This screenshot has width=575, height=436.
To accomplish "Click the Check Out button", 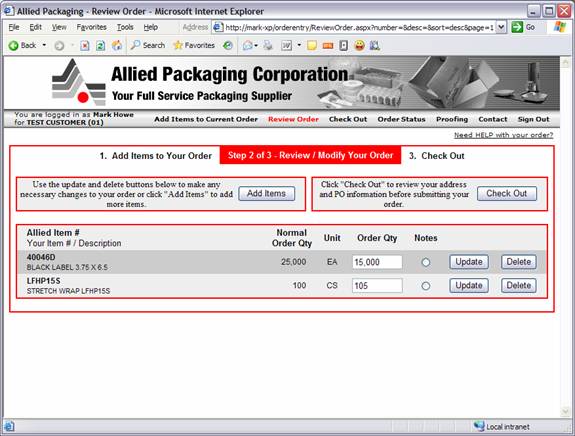I will 506,193.
